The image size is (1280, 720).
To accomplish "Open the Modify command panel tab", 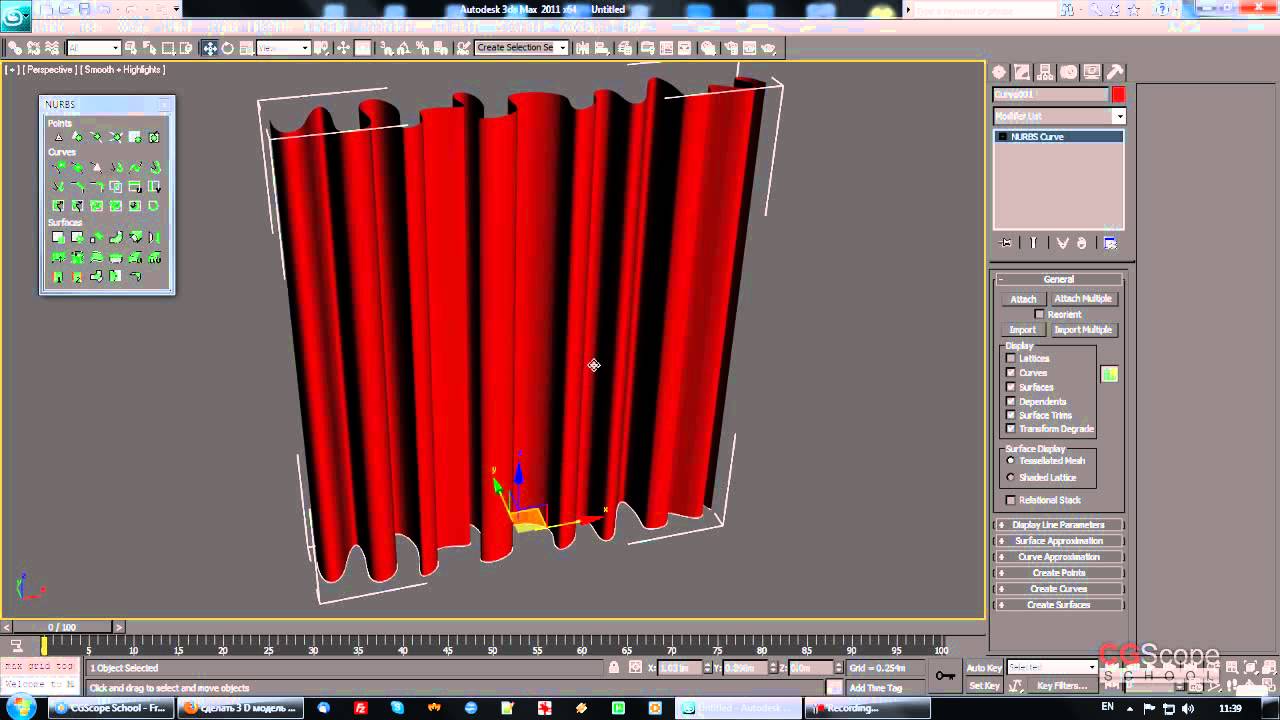I will pos(1022,72).
